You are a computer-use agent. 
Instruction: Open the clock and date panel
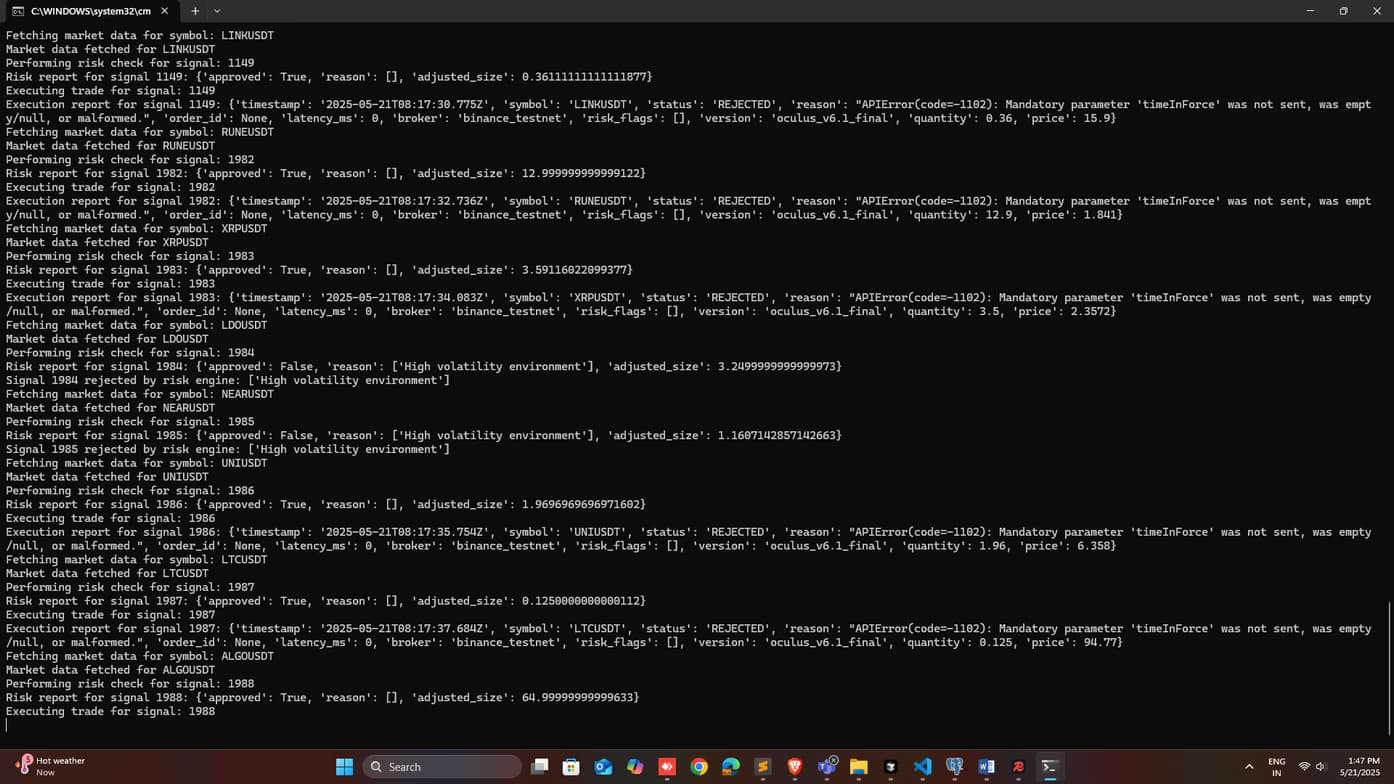pos(1363,767)
